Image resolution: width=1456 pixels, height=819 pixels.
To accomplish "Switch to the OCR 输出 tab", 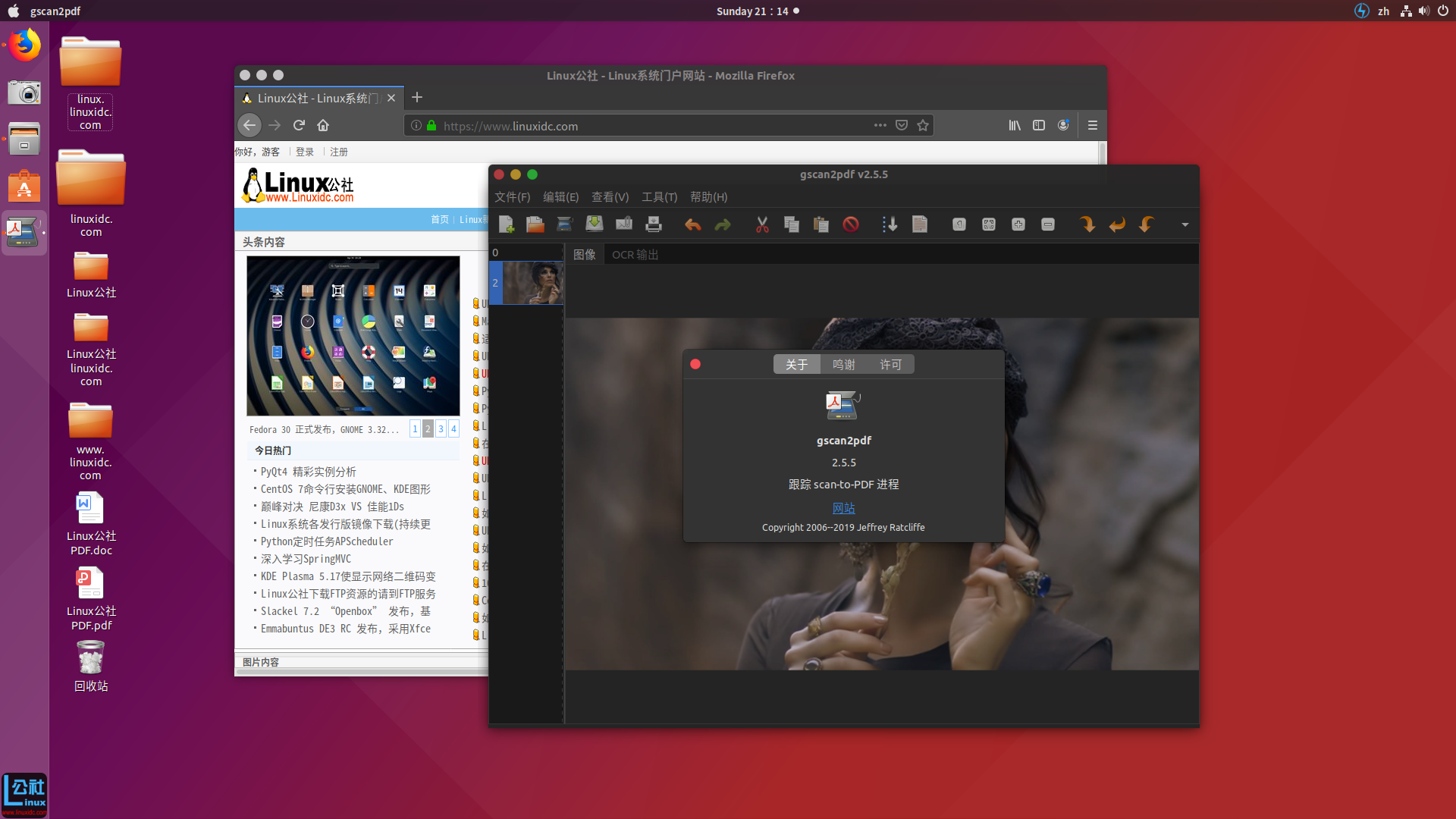I will tap(635, 255).
